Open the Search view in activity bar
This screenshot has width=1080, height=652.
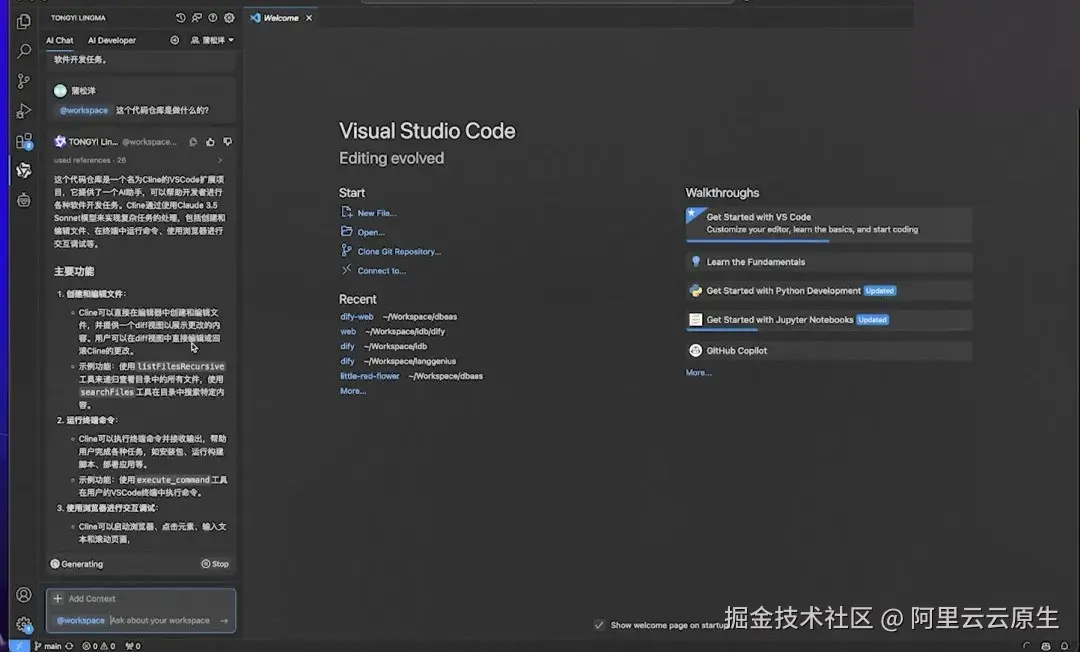(23, 51)
